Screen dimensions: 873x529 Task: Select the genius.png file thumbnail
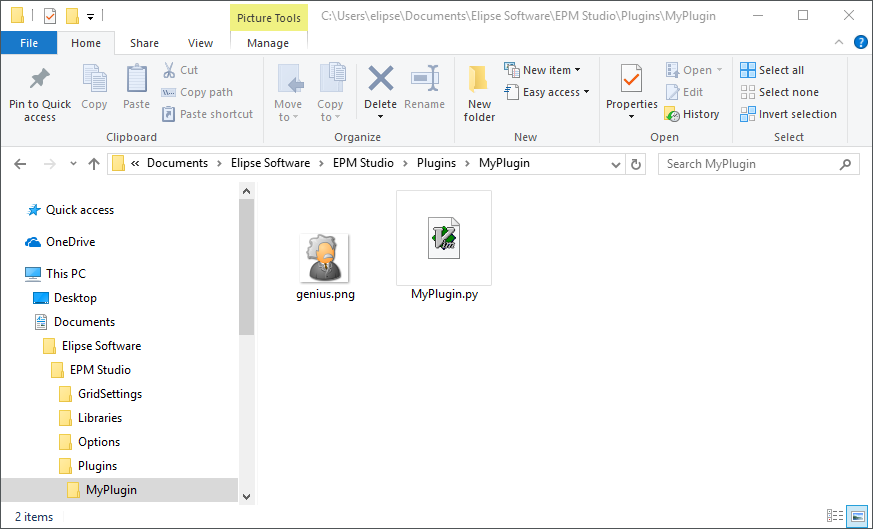point(325,259)
